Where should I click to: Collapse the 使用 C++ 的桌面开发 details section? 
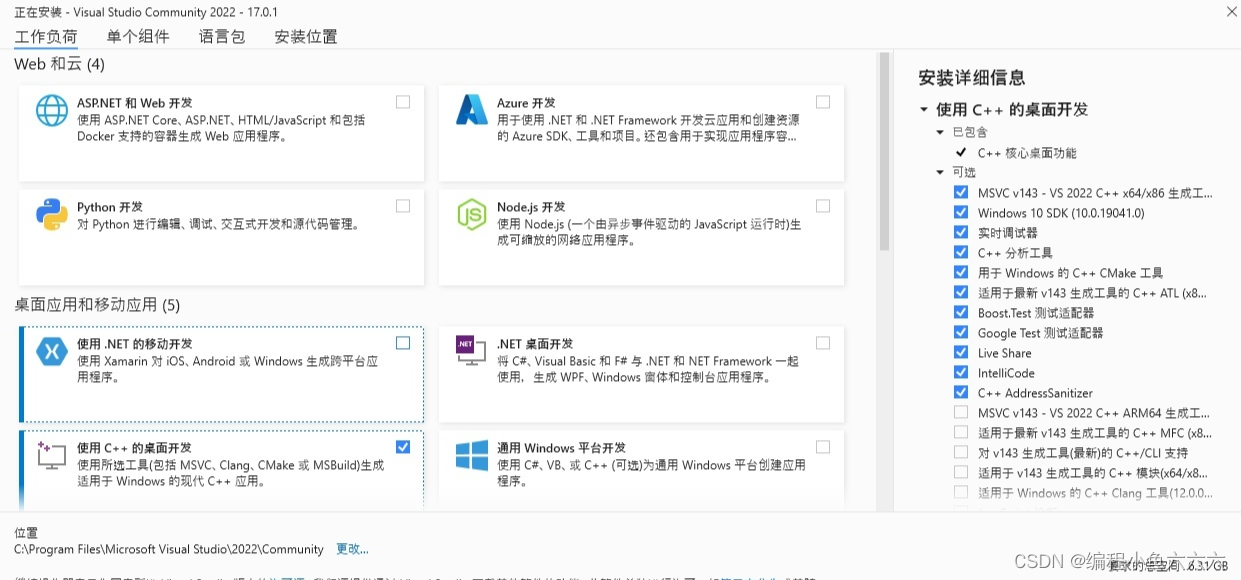click(924, 110)
